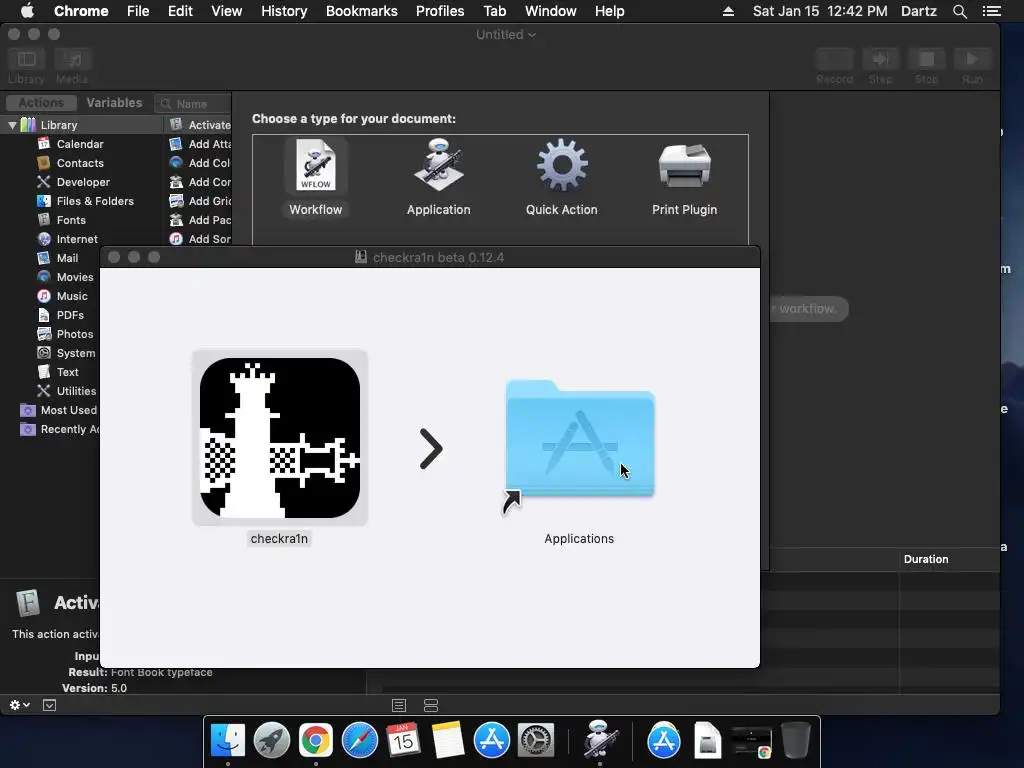Select the Workflow document type icon
Screen dimensions: 1024x768
(315, 166)
